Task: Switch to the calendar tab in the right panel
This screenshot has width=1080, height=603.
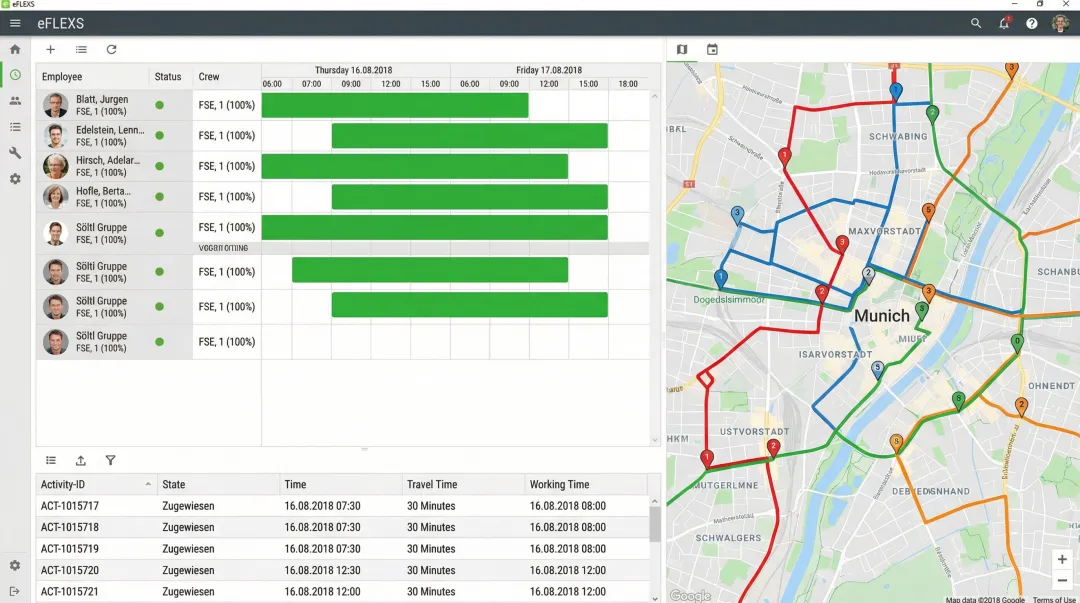Action: pos(713,49)
